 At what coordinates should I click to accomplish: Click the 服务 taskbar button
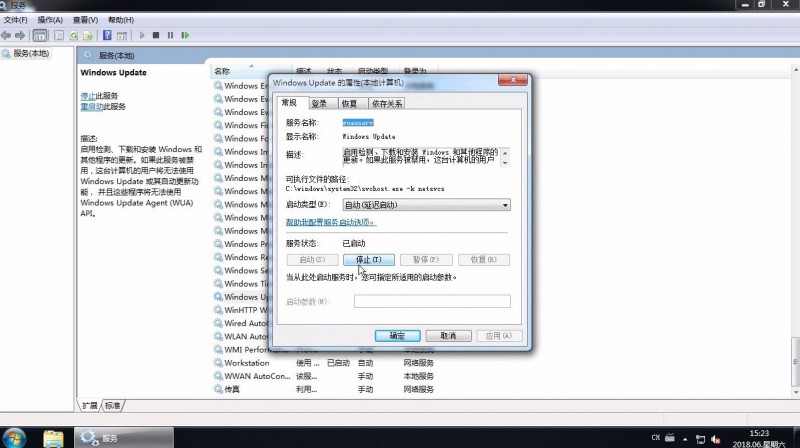(x=124, y=438)
